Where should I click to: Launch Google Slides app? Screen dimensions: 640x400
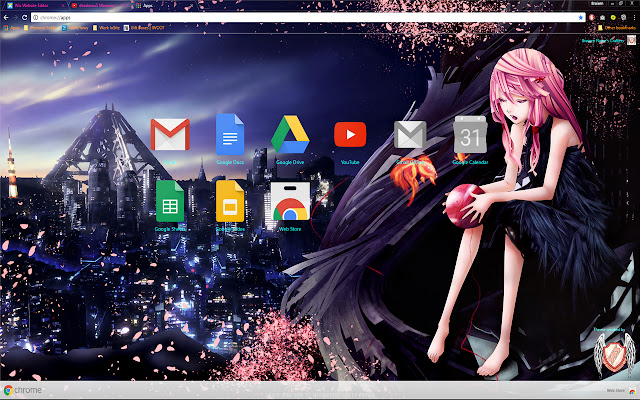click(230, 201)
